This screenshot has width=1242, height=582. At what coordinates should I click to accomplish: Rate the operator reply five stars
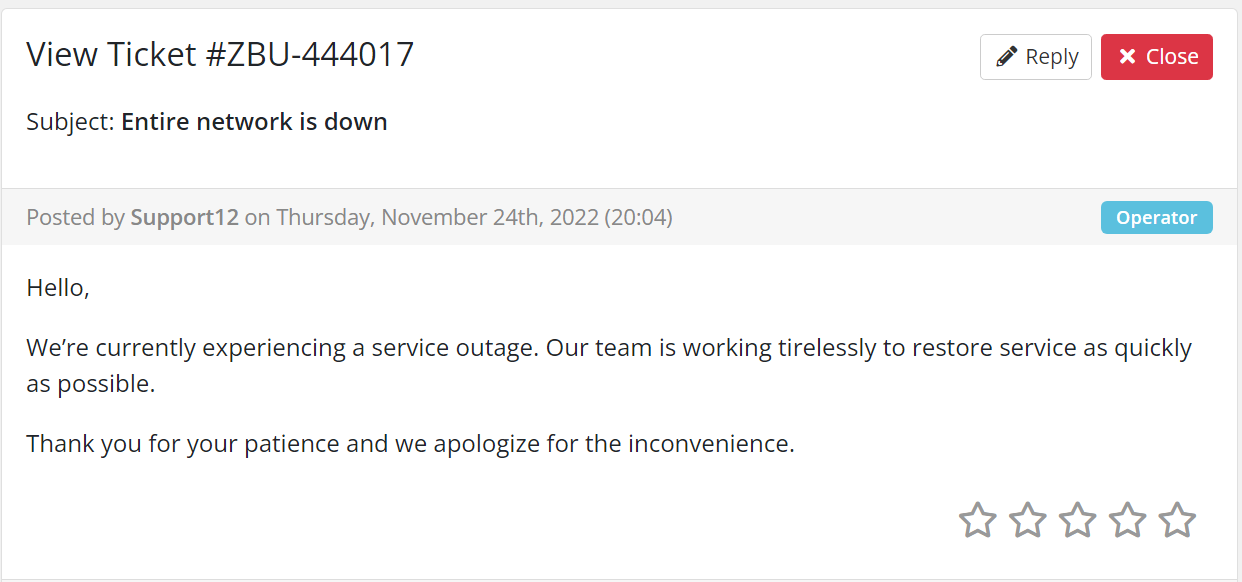point(1177,520)
